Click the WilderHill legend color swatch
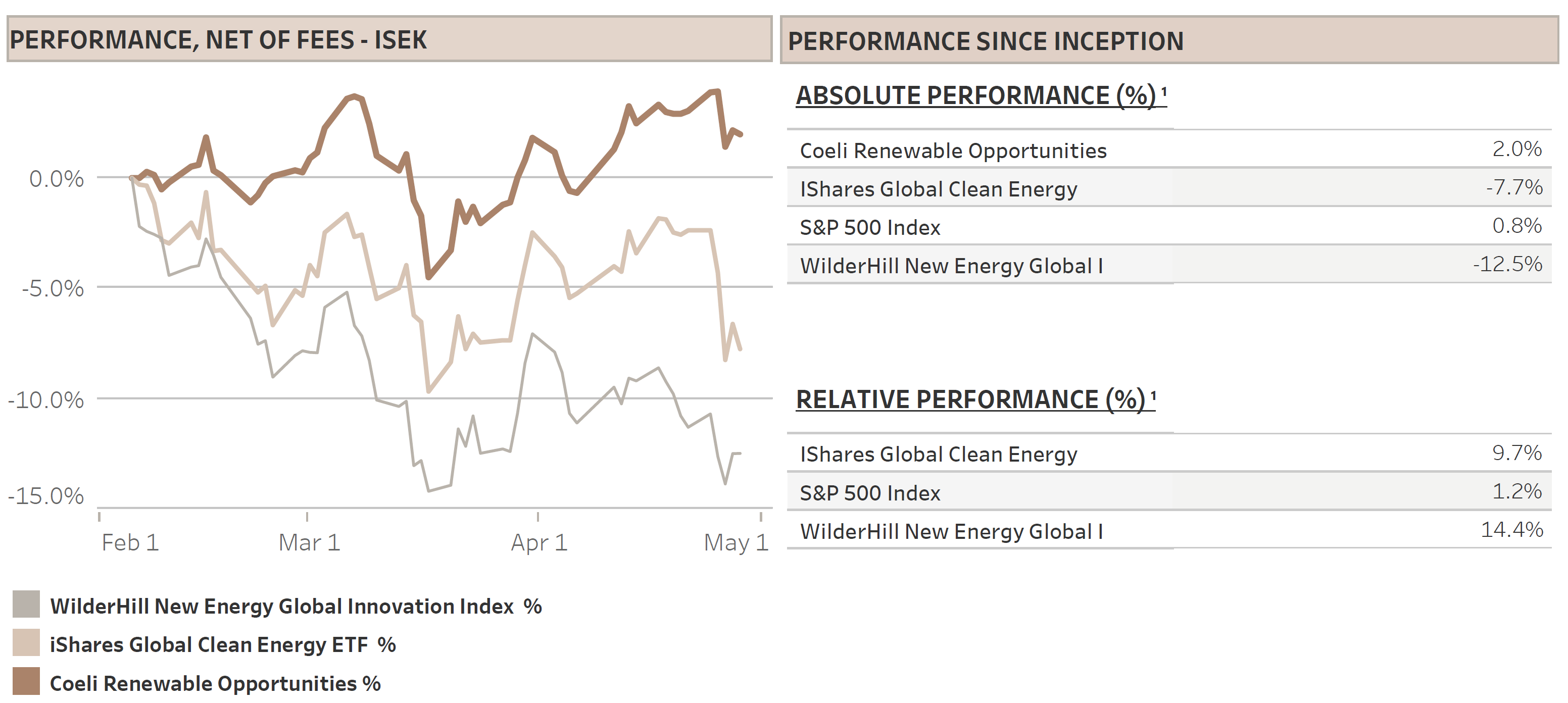The image size is (1568, 703). [26, 604]
